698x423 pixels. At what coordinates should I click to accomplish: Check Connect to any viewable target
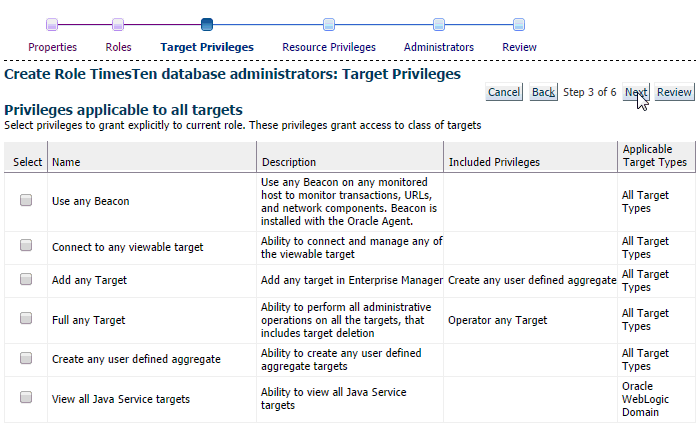click(x=26, y=245)
